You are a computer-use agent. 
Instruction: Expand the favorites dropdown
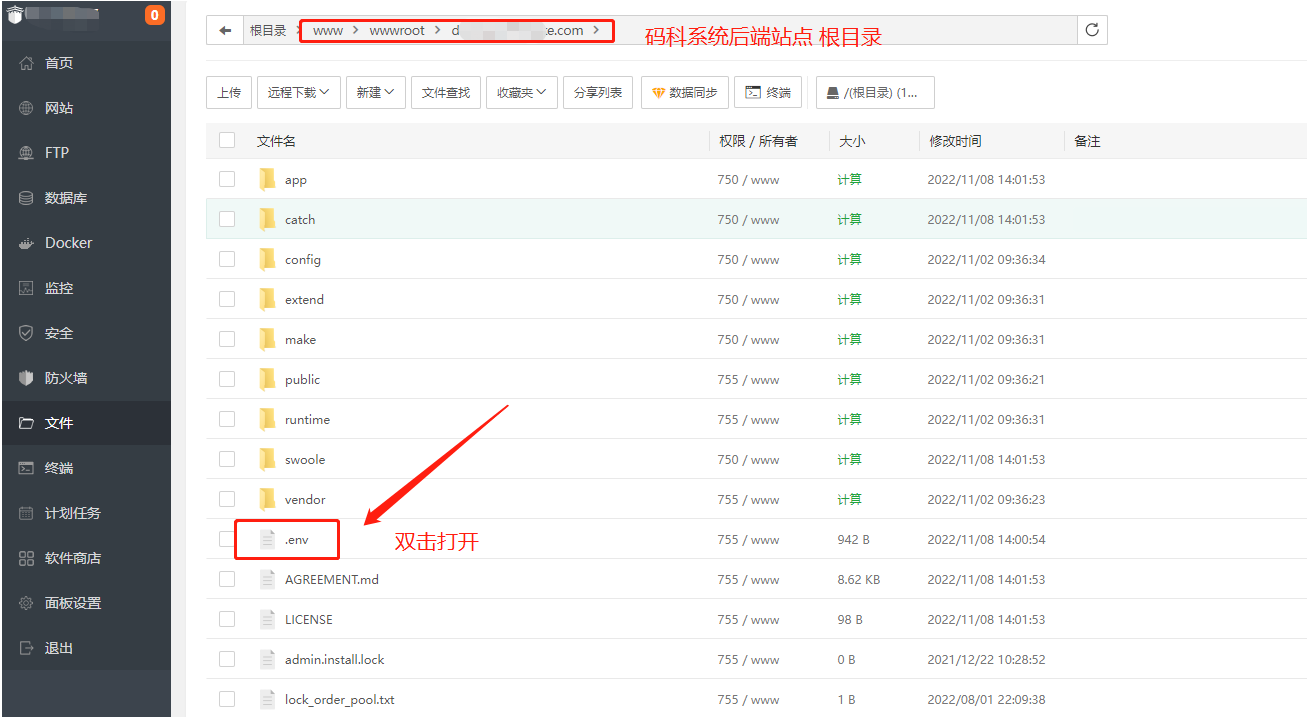[x=522, y=92]
